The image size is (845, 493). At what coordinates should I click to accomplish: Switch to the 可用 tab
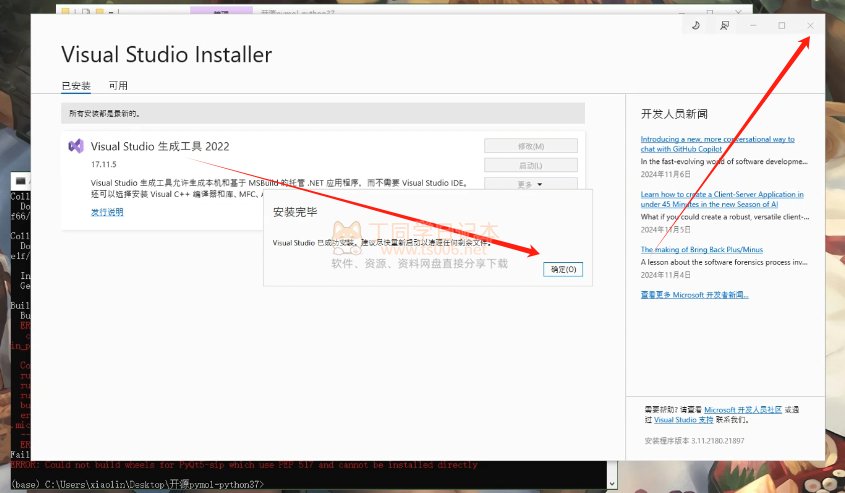(x=118, y=86)
